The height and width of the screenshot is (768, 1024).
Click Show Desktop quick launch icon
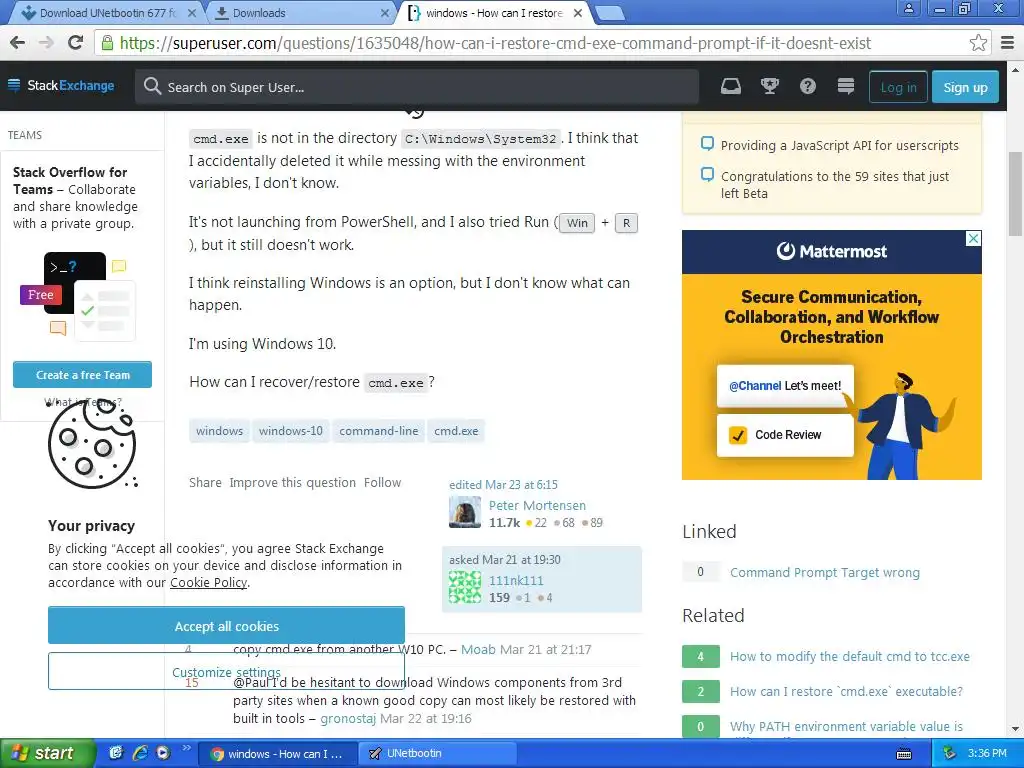coord(116,753)
